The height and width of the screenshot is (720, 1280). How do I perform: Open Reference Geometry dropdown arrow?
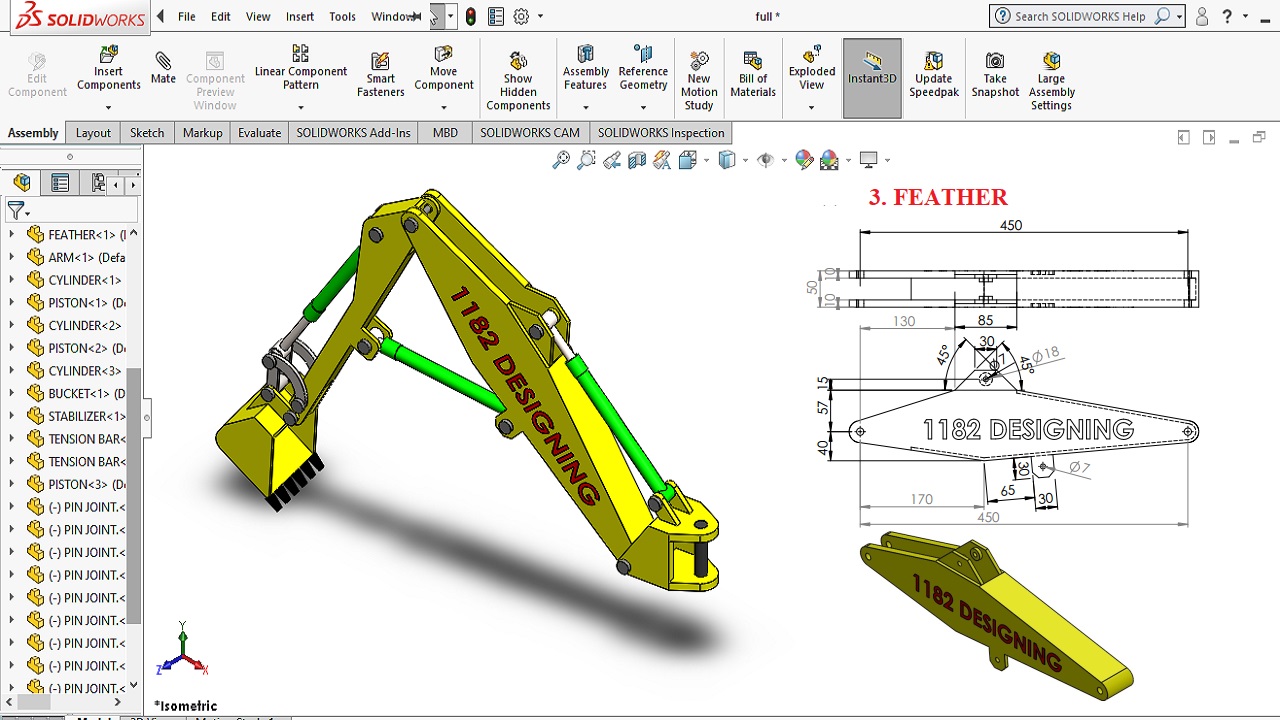pyautogui.click(x=643, y=107)
